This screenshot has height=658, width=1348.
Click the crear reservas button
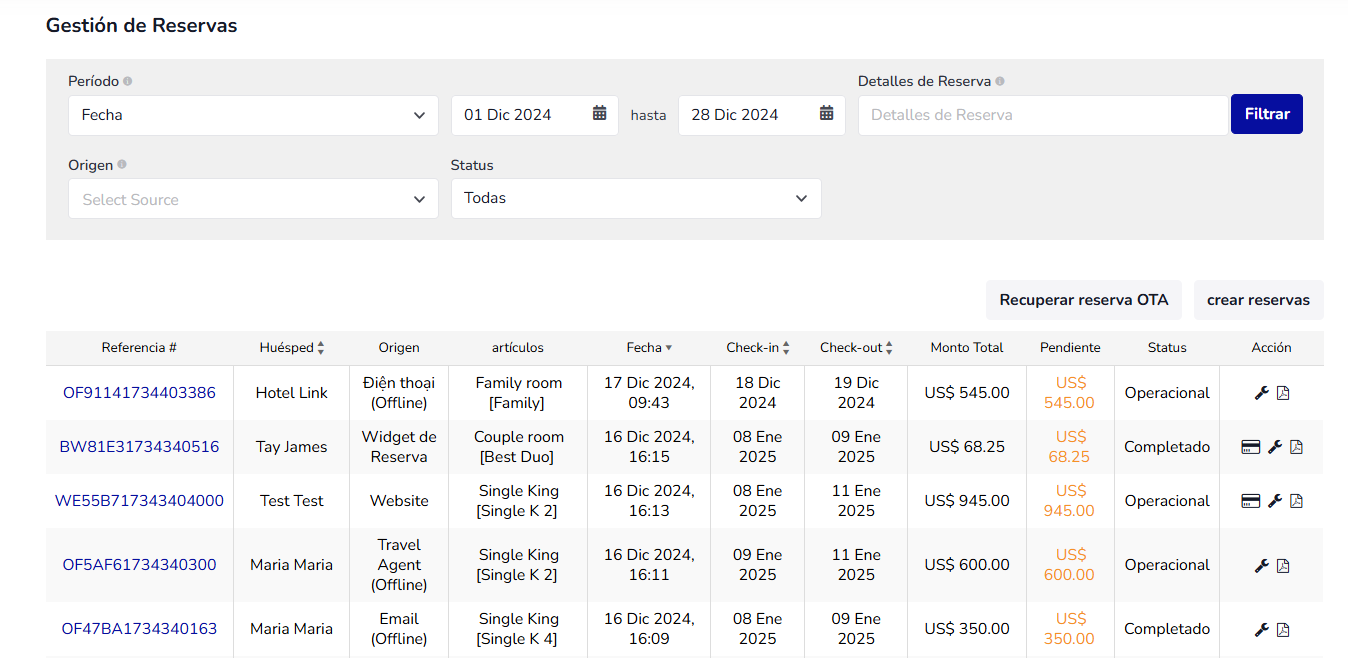[1258, 300]
